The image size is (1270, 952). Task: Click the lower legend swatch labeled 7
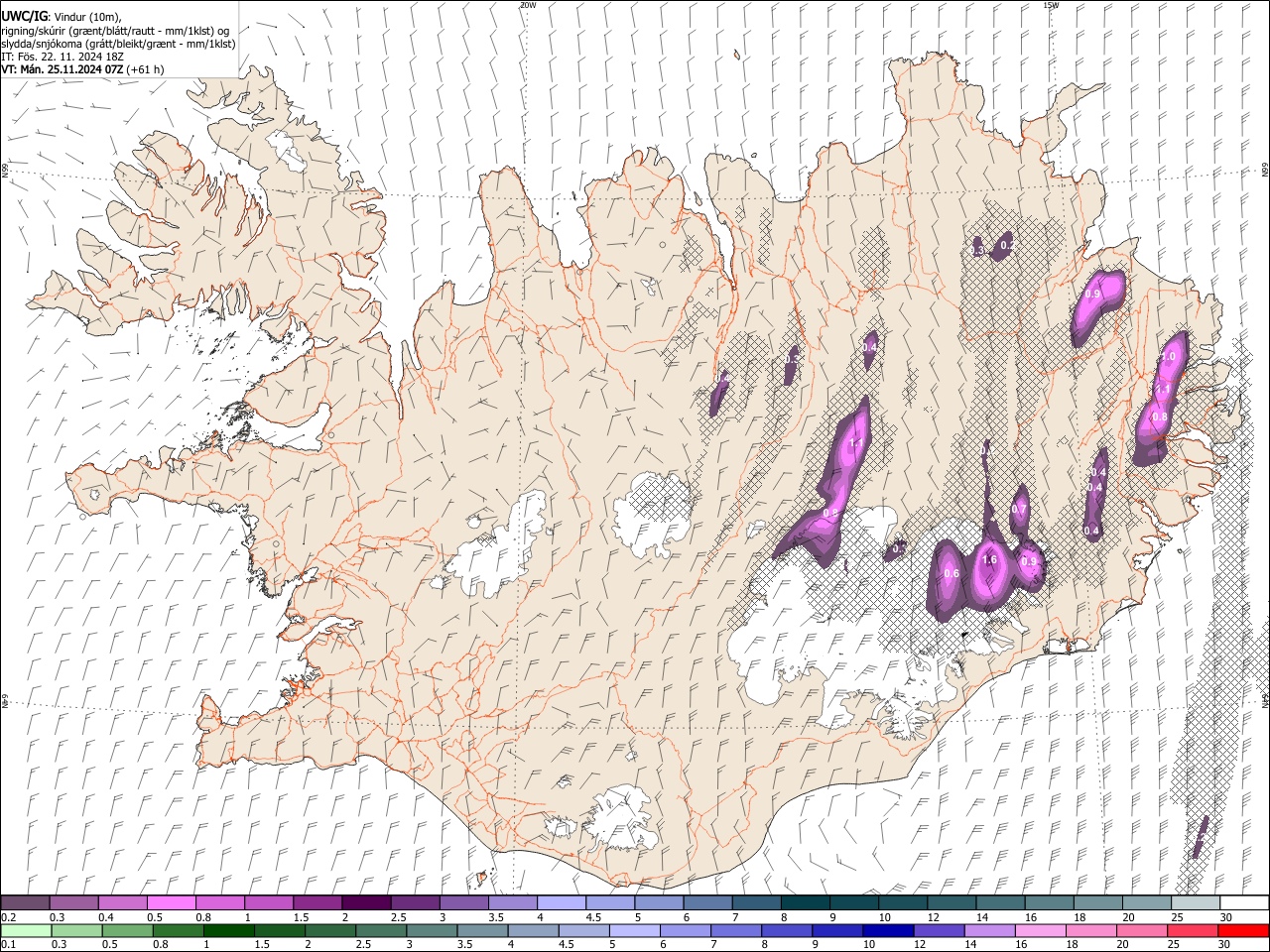pos(735,930)
